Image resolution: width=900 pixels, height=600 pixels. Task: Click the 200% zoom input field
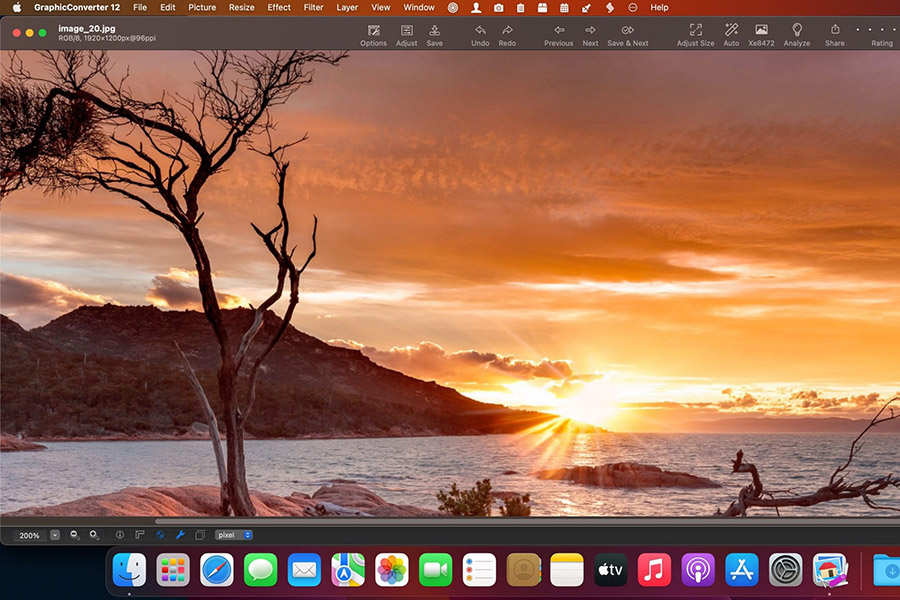[30, 535]
